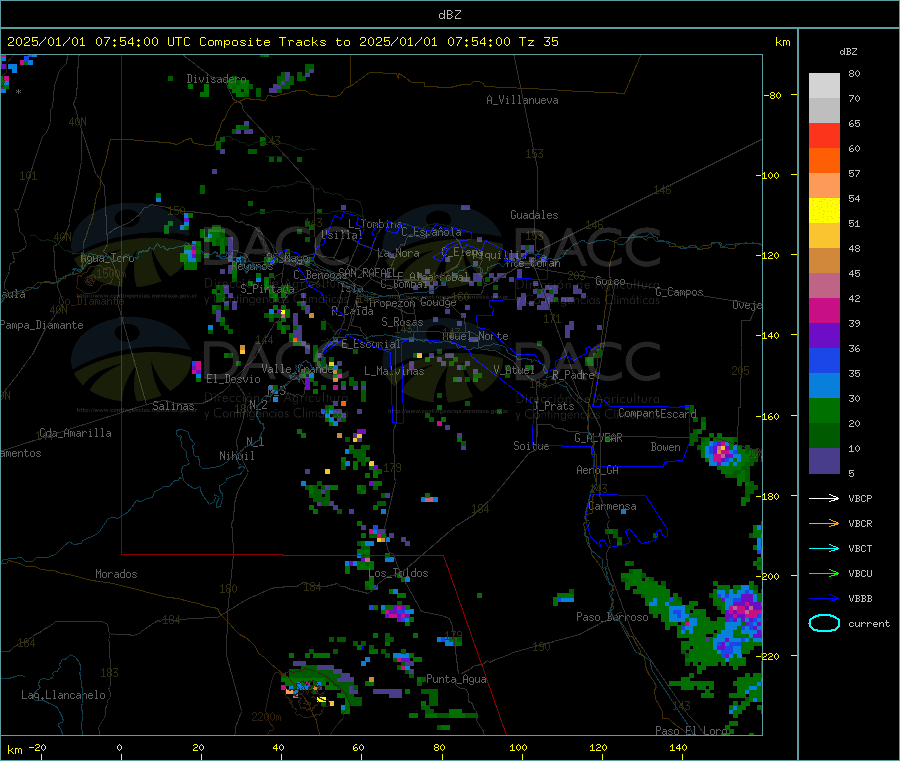The height and width of the screenshot is (761, 900).
Task: Click the magenta storm core near Paso_Barroso
Action: click(743, 608)
